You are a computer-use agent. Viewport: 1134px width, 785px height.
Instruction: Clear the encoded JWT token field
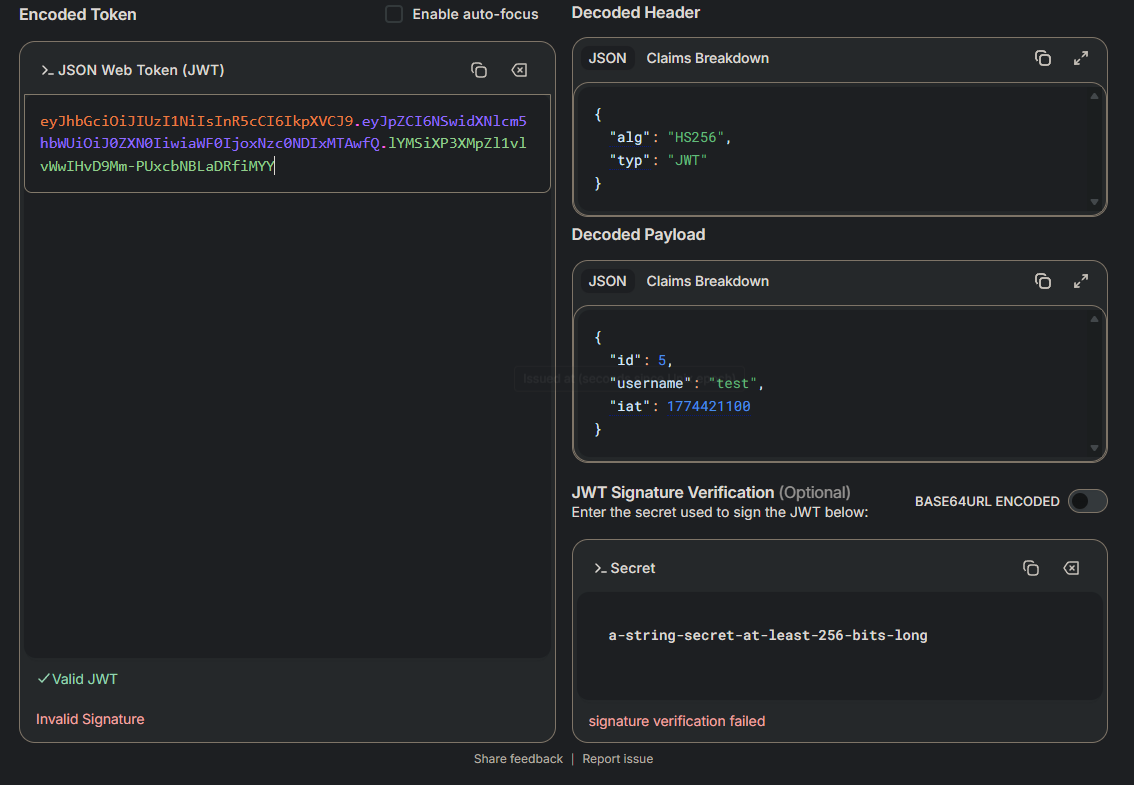coord(519,70)
